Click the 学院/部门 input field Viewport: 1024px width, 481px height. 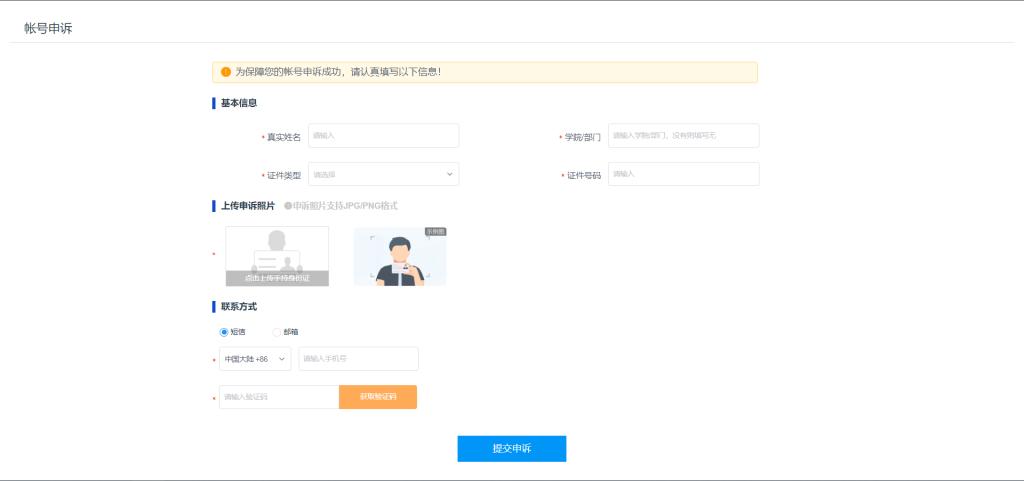tap(683, 136)
